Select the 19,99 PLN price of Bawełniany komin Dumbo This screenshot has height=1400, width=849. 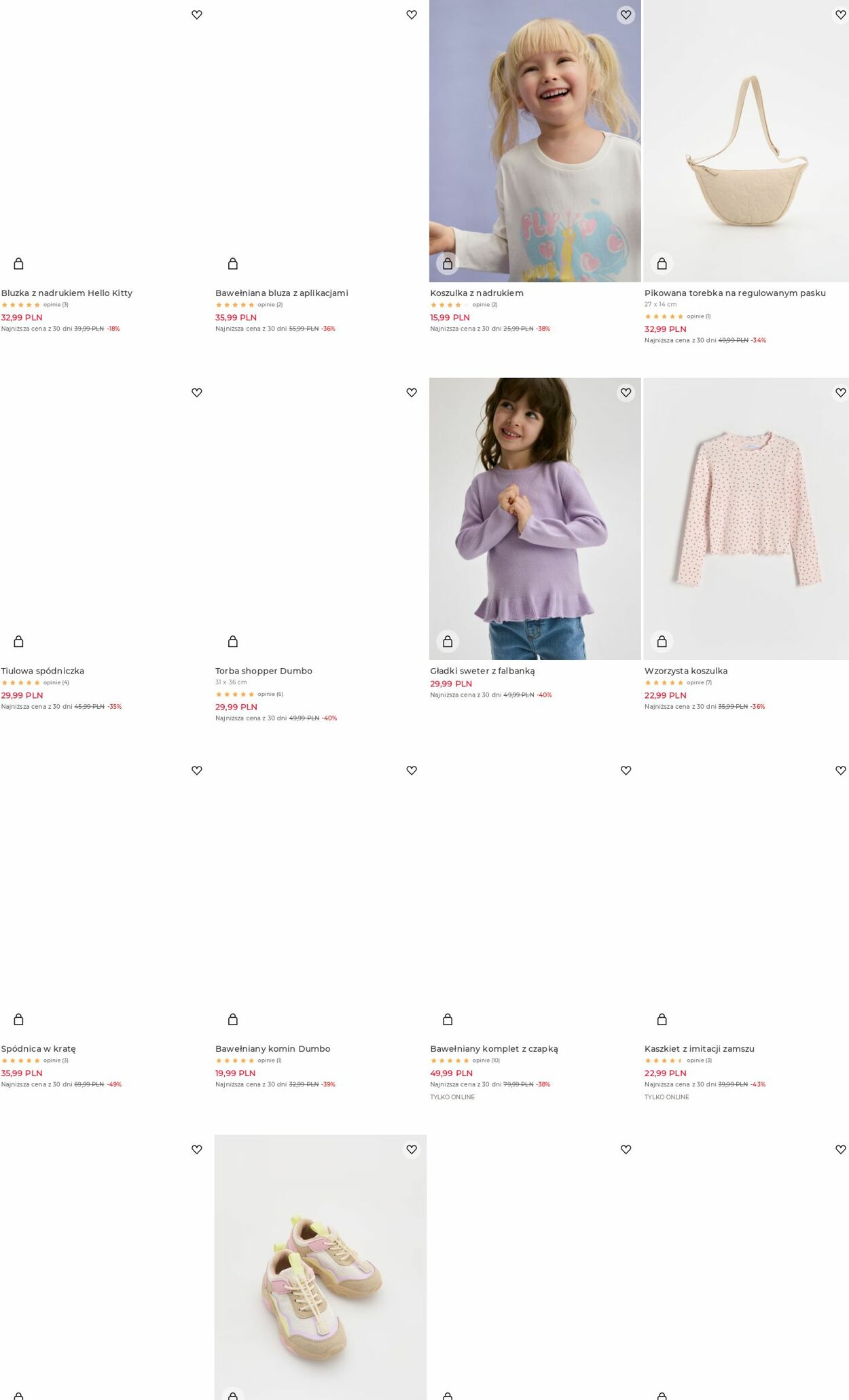click(x=236, y=1073)
